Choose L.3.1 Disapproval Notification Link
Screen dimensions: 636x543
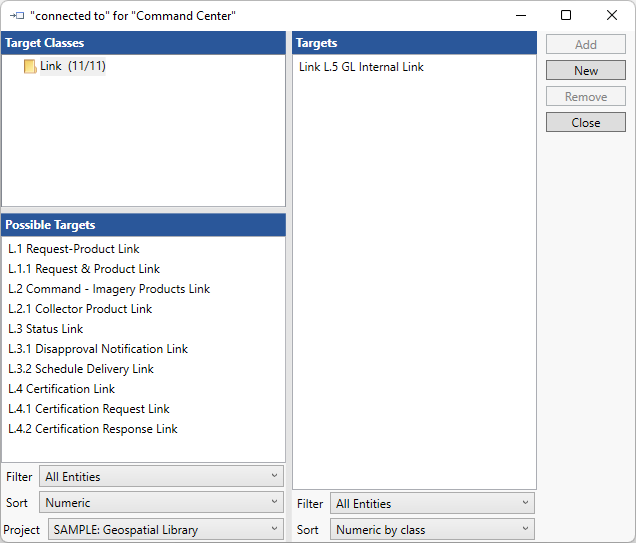pos(98,349)
